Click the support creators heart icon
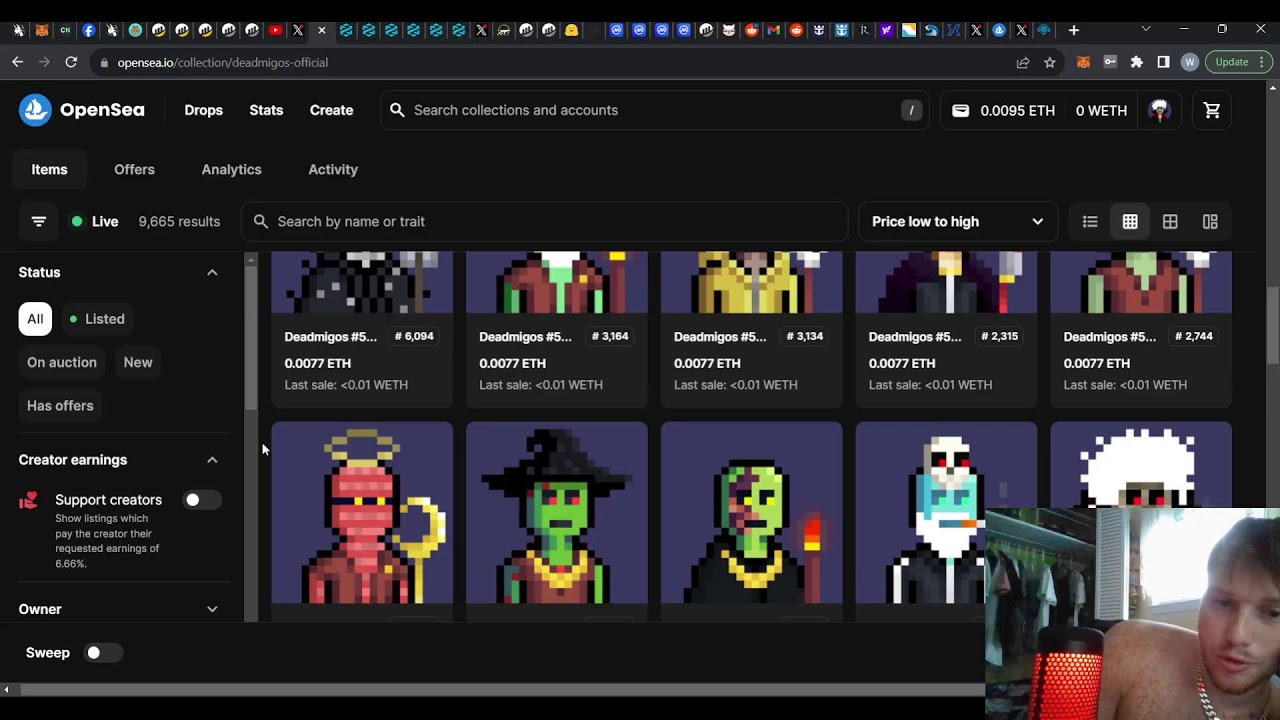This screenshot has height=720, width=1280. [28, 500]
